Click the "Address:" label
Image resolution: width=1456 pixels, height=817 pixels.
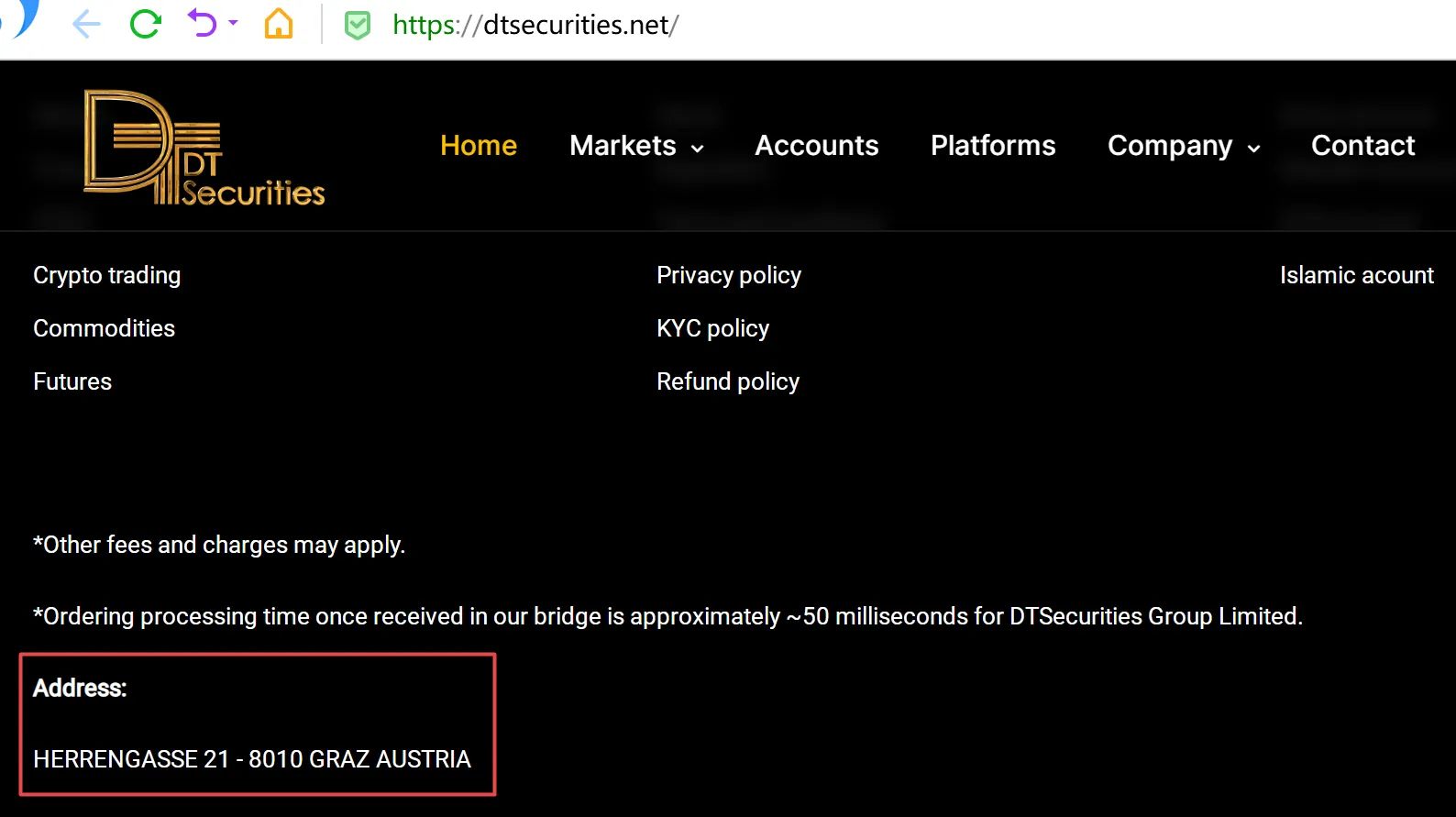tap(80, 688)
